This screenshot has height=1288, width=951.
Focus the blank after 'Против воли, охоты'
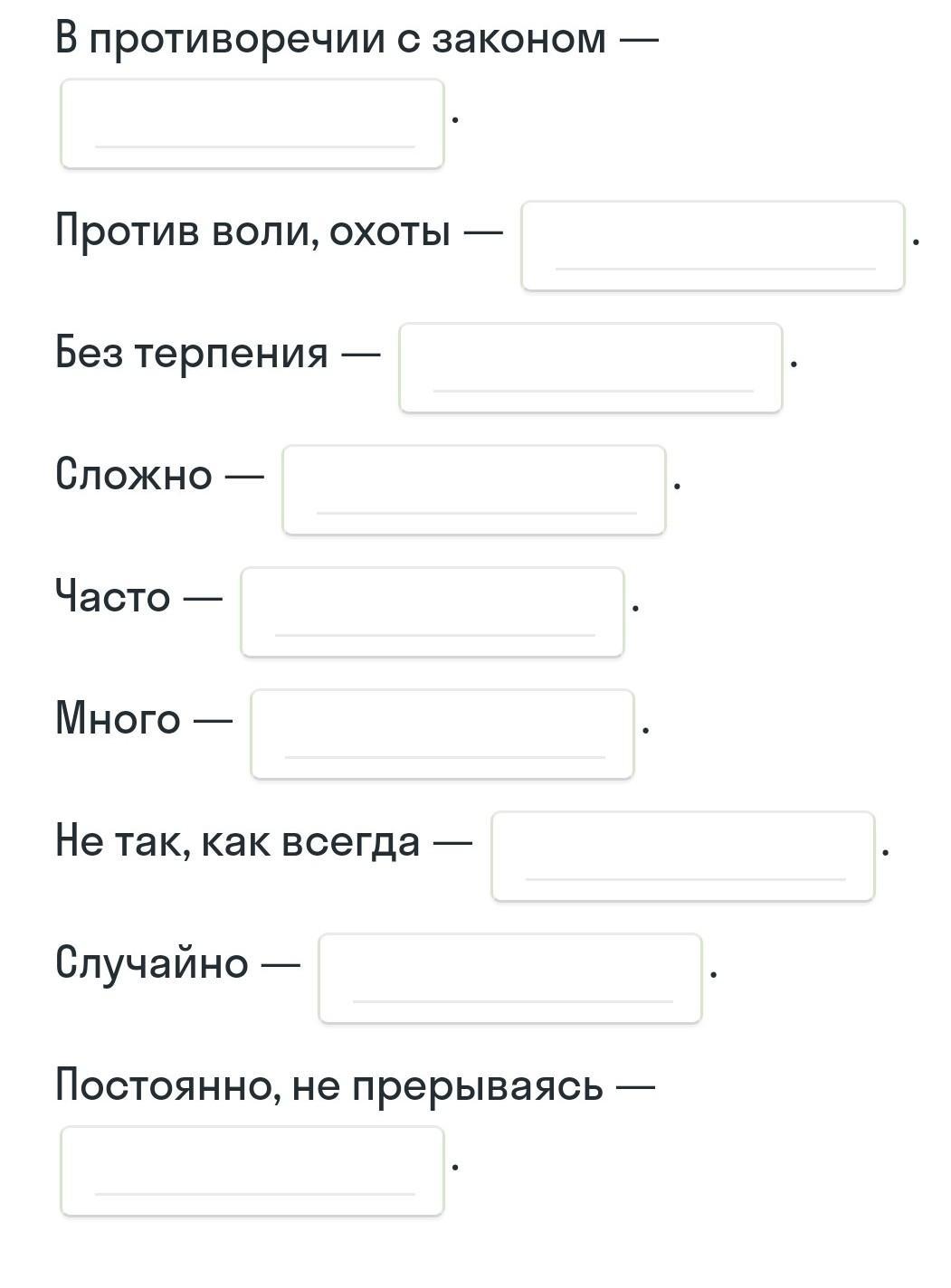point(713,246)
